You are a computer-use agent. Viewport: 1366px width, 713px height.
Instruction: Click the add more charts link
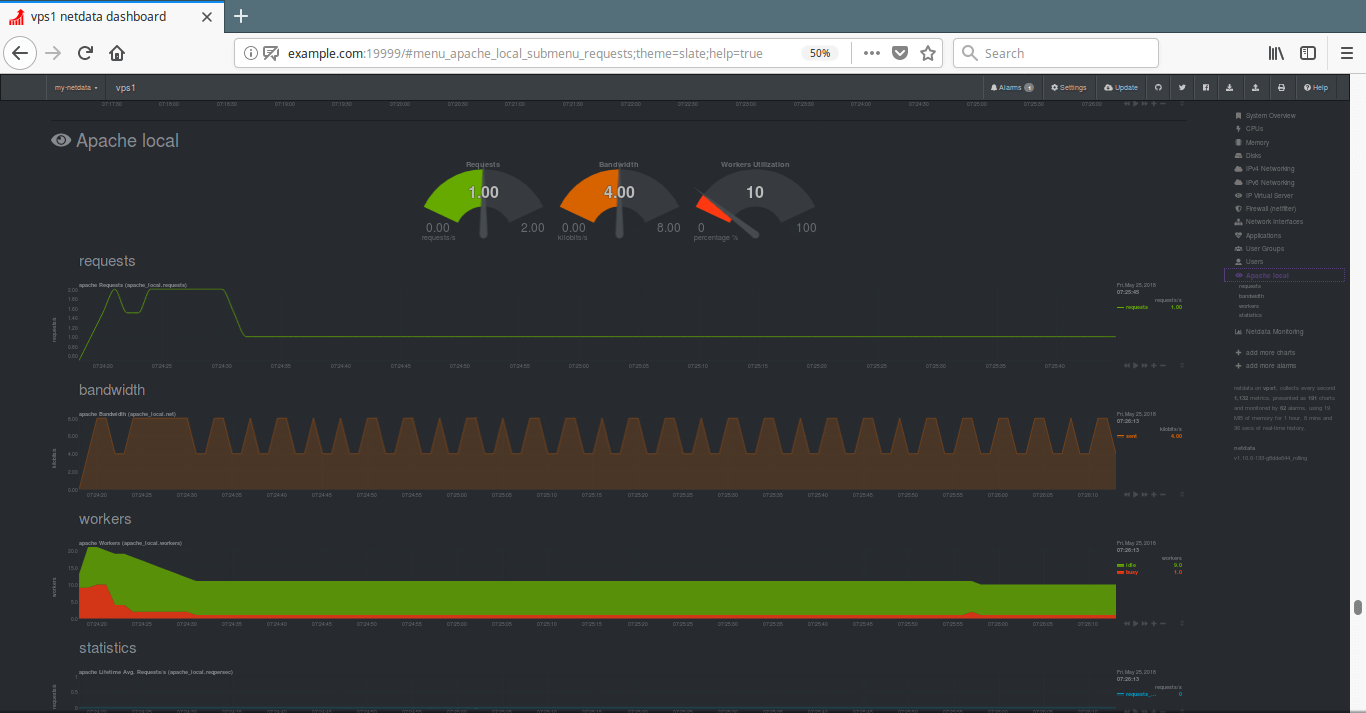(1269, 353)
